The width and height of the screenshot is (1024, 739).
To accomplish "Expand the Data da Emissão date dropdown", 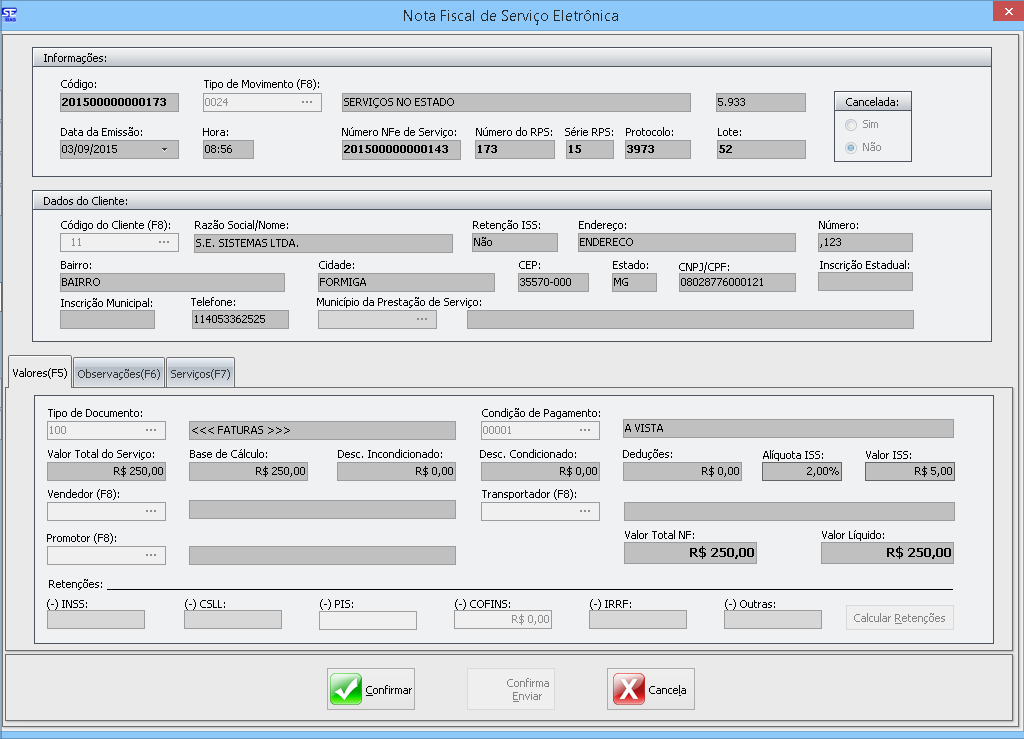I will pos(165,150).
